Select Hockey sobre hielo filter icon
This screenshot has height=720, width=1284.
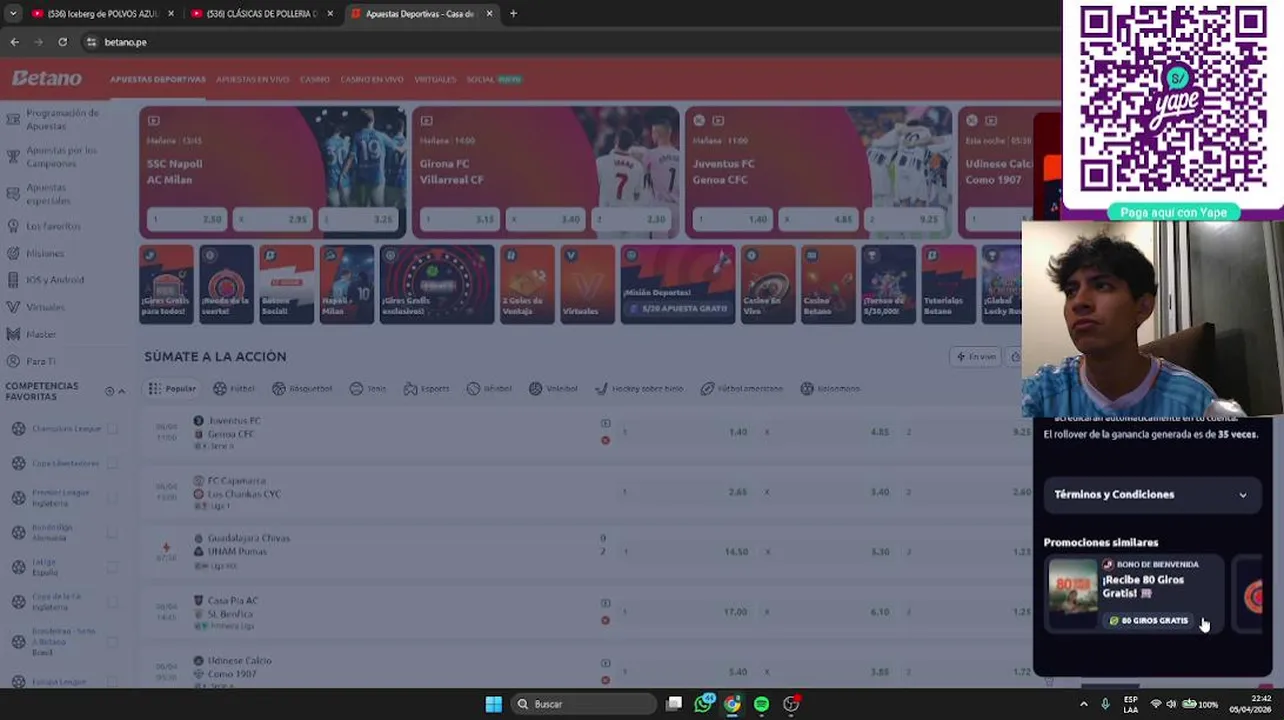click(x=601, y=388)
